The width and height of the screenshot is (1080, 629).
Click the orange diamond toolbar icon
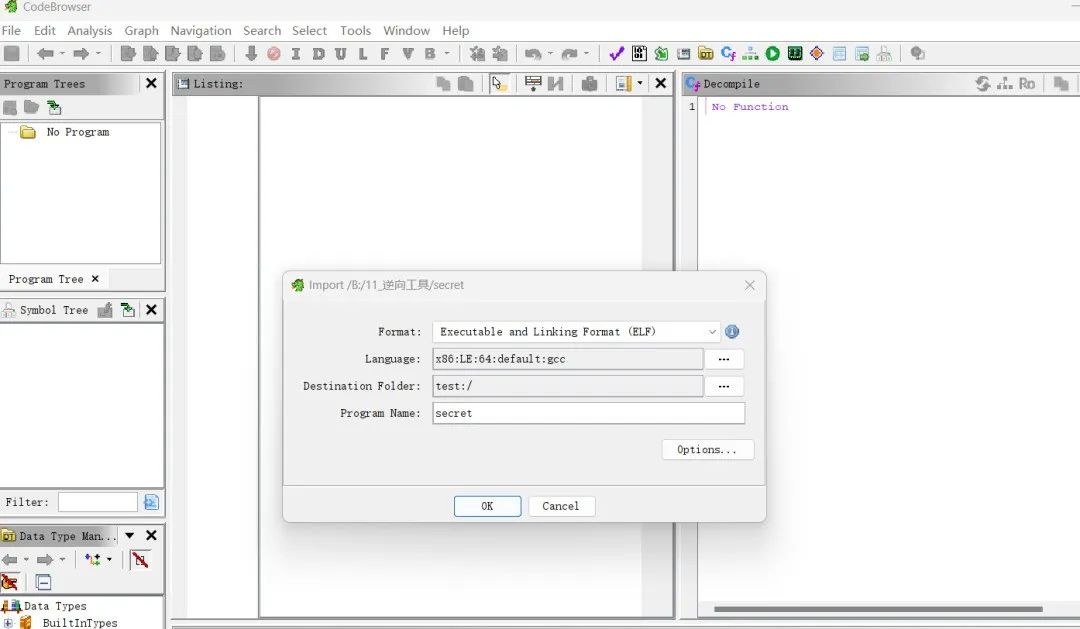[817, 54]
